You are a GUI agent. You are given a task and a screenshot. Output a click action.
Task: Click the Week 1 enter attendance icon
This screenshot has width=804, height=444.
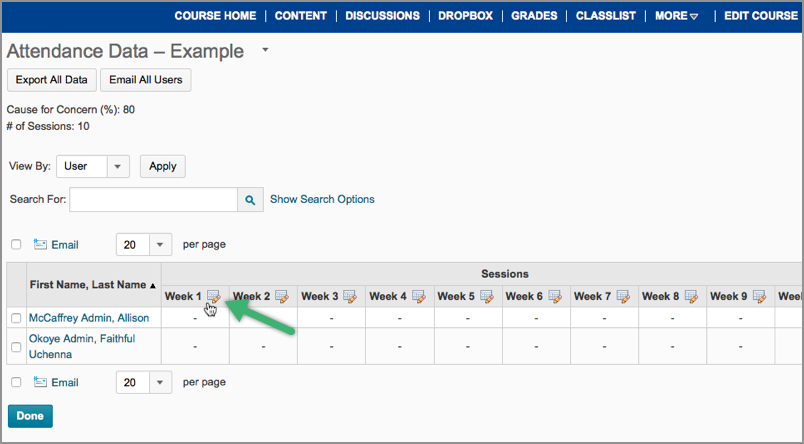214,296
